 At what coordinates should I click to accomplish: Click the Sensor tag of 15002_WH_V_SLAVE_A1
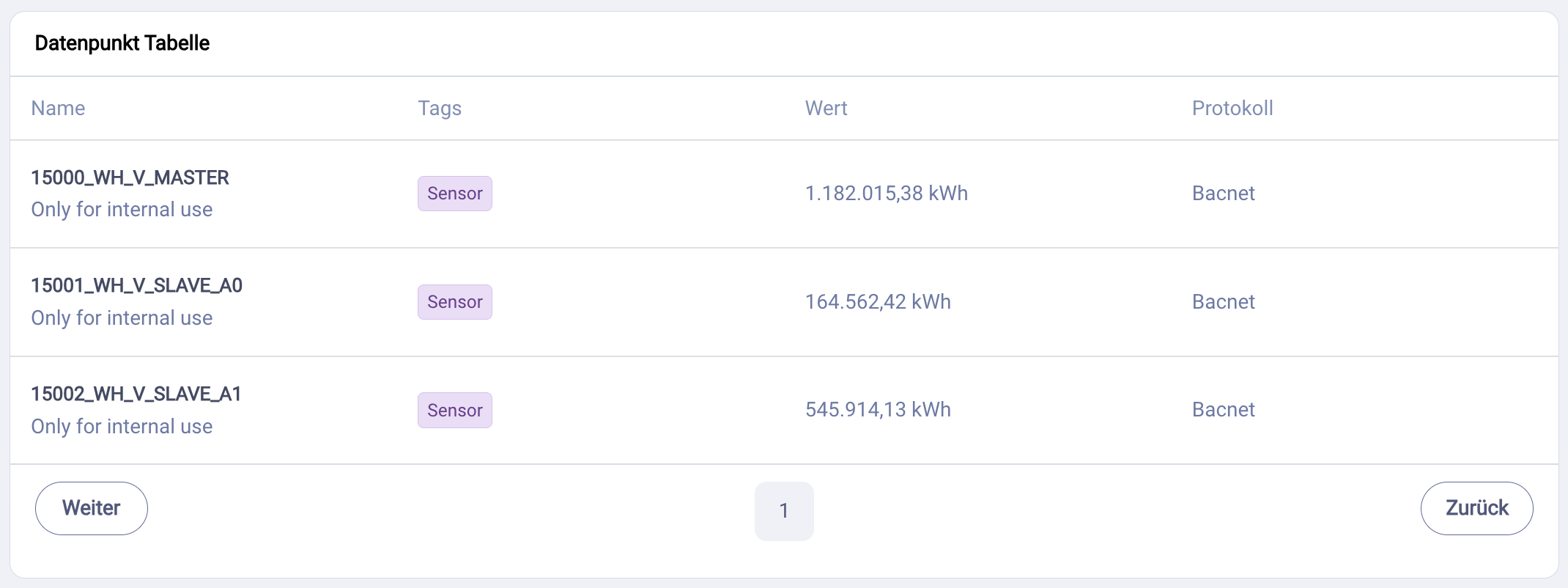[x=454, y=410]
